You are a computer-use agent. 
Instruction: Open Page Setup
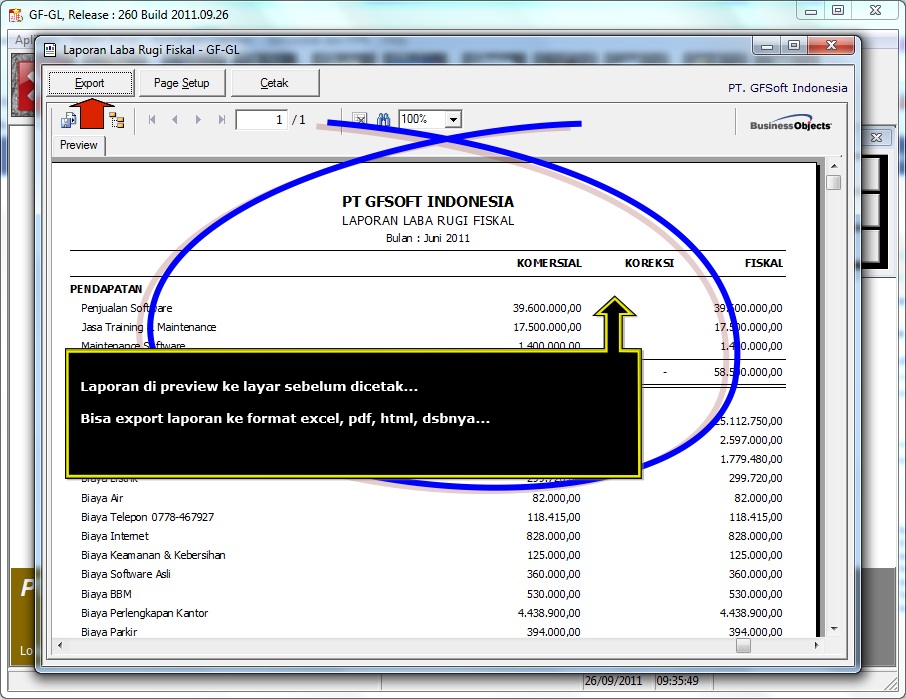181,83
